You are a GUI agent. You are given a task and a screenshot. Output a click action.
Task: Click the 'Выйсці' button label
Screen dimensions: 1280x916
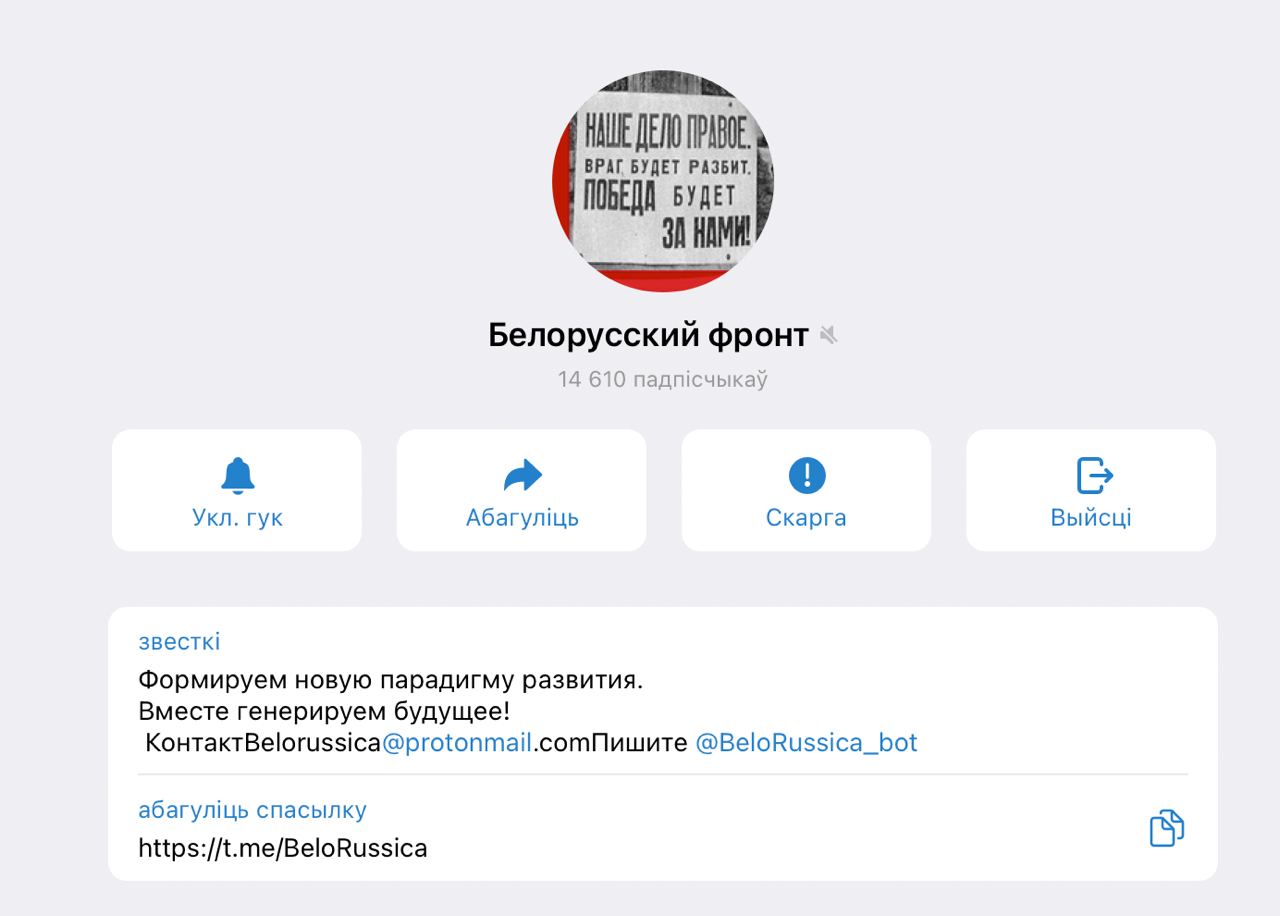coord(1091,518)
